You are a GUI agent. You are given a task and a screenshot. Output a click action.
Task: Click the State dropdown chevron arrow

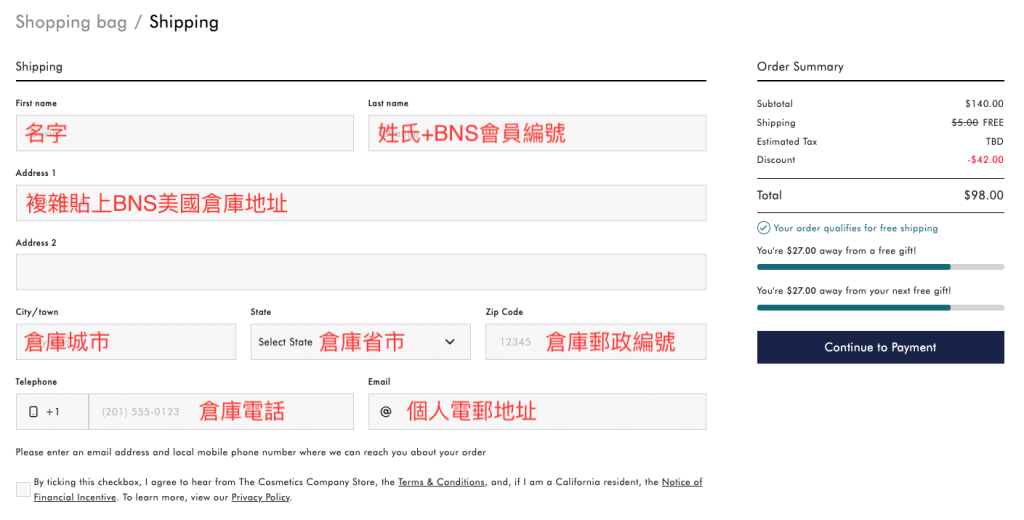click(449, 342)
